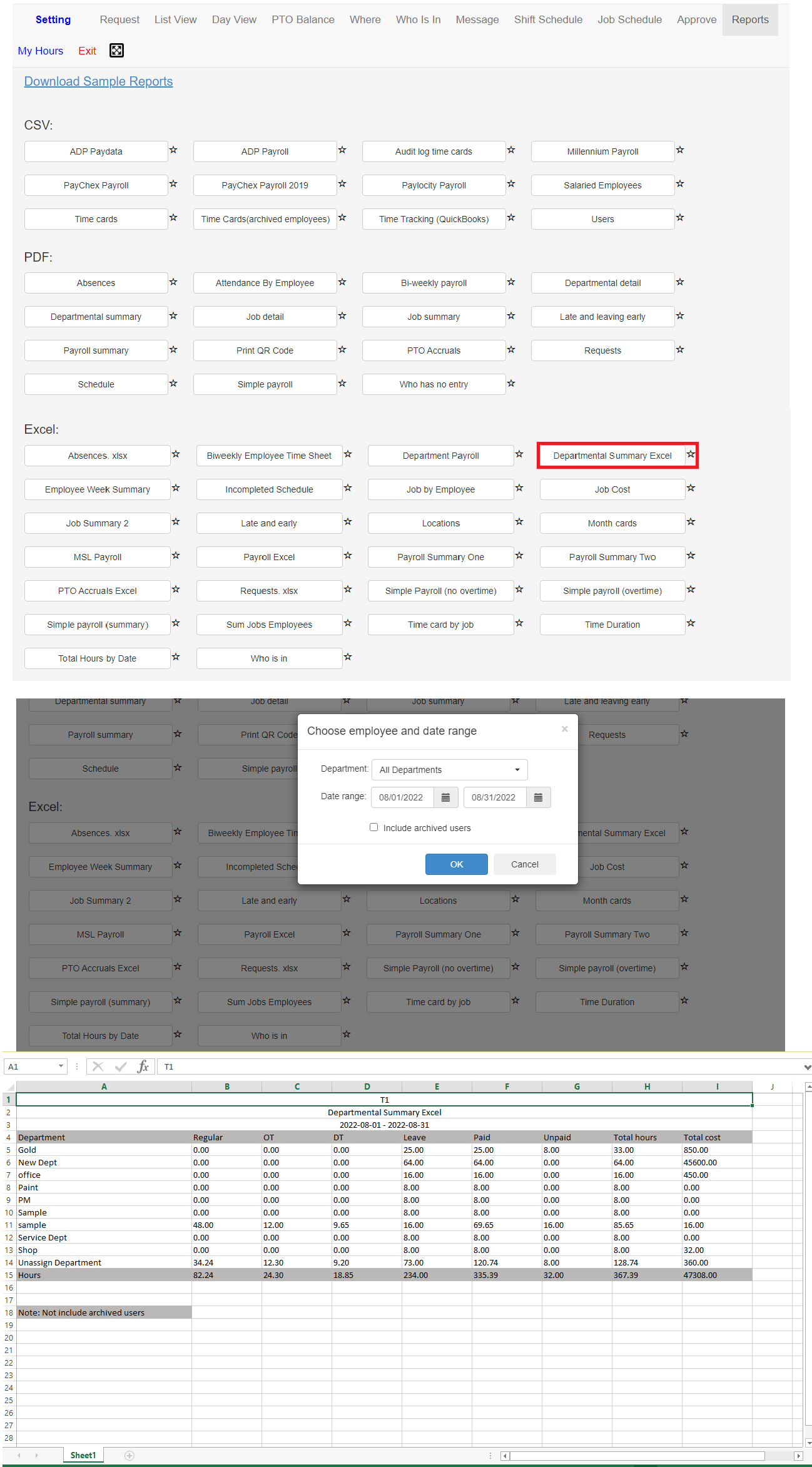
Task: Click the ADP Payroll CSV button
Action: [x=265, y=151]
